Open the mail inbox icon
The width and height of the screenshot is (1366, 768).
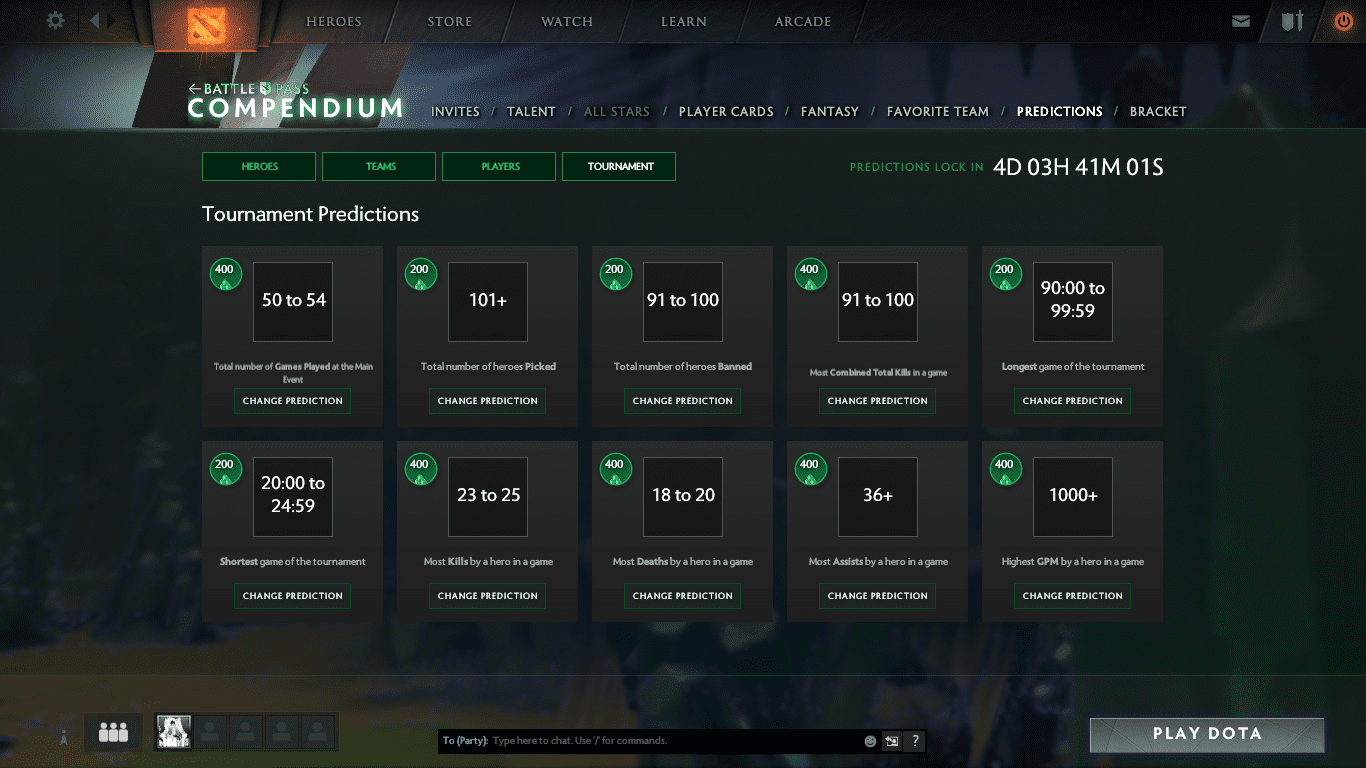coord(1241,21)
